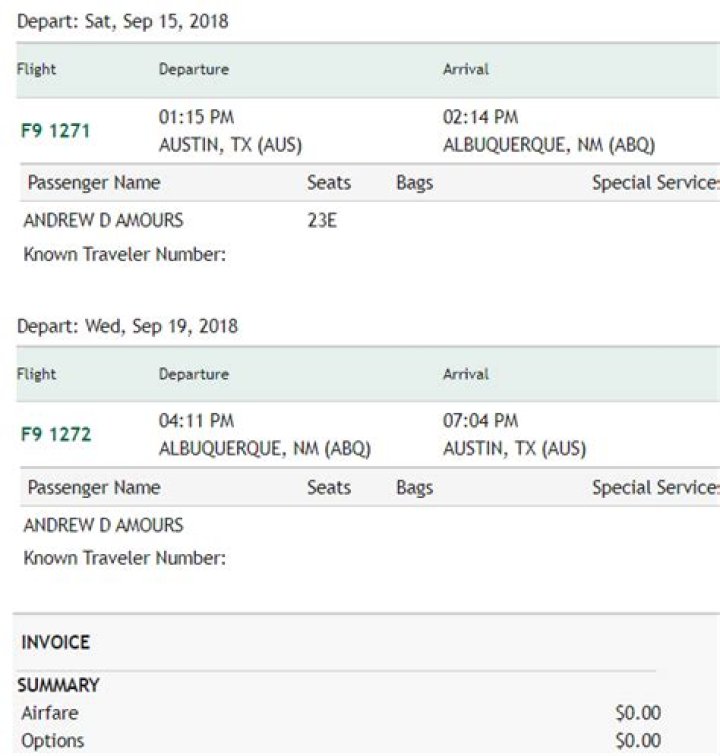This screenshot has width=720, height=756.
Task: Click the 01:15 PM departure time
Action: (196, 118)
